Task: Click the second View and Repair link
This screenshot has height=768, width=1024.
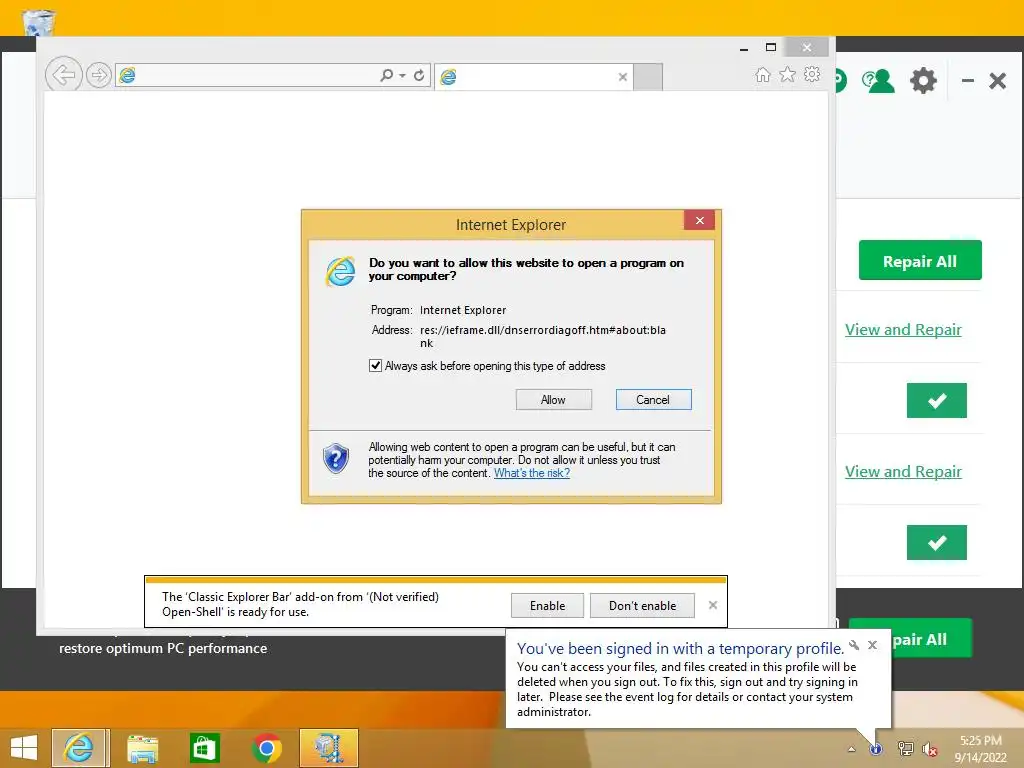Action: tap(903, 472)
